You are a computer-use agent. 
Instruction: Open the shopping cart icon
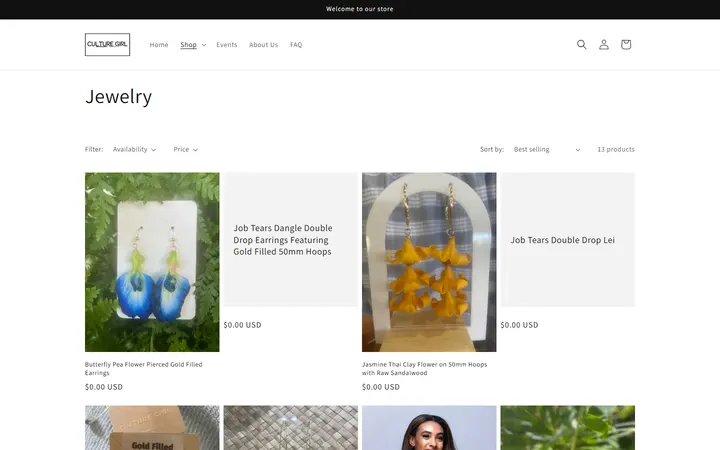626,45
